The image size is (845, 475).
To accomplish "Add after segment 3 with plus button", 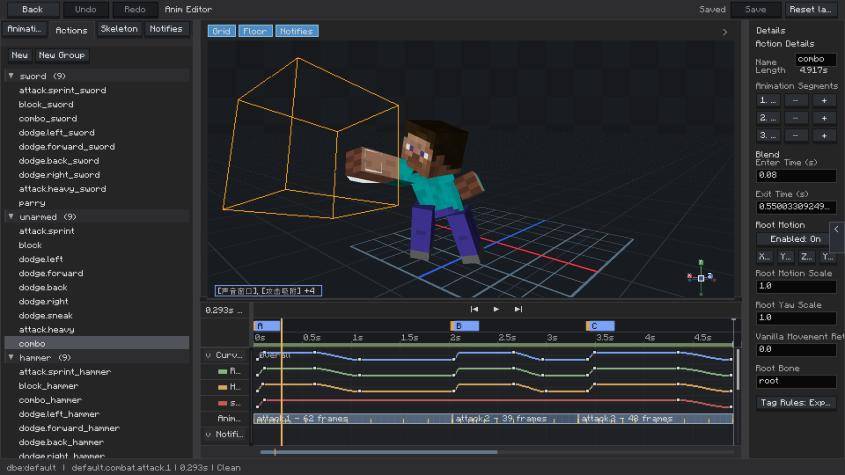I will 824,135.
